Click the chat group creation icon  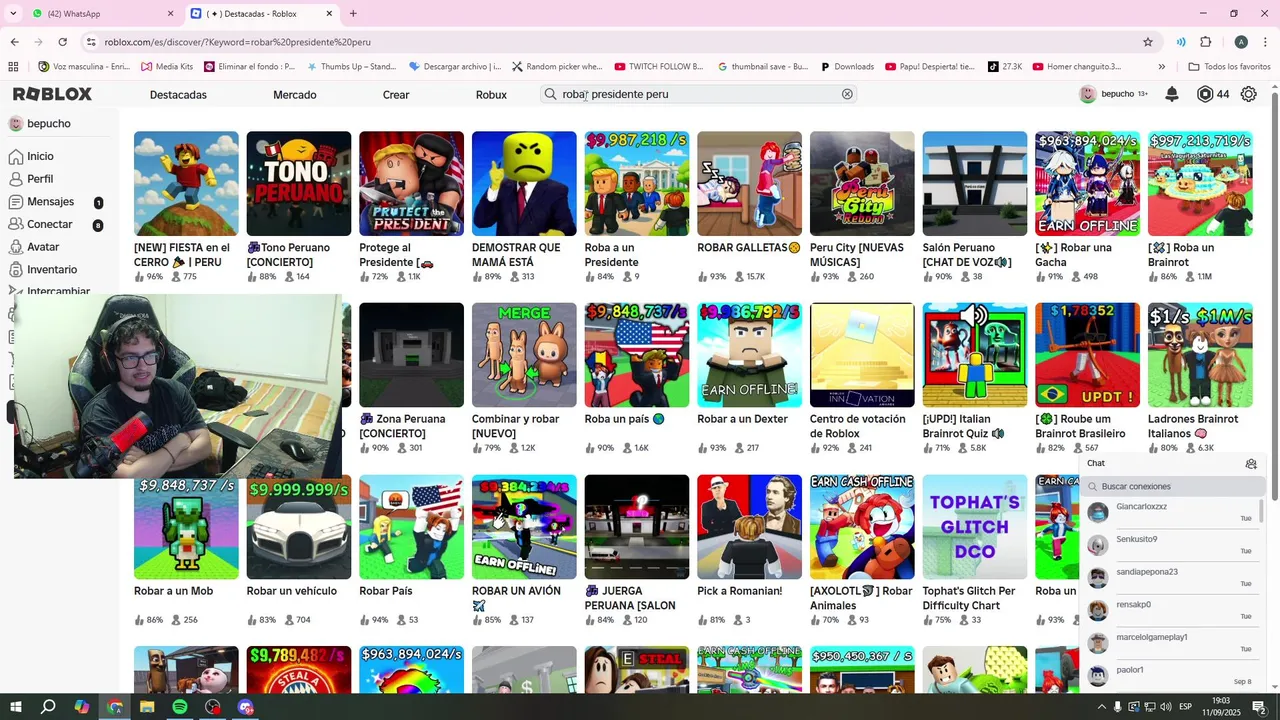click(1251, 464)
